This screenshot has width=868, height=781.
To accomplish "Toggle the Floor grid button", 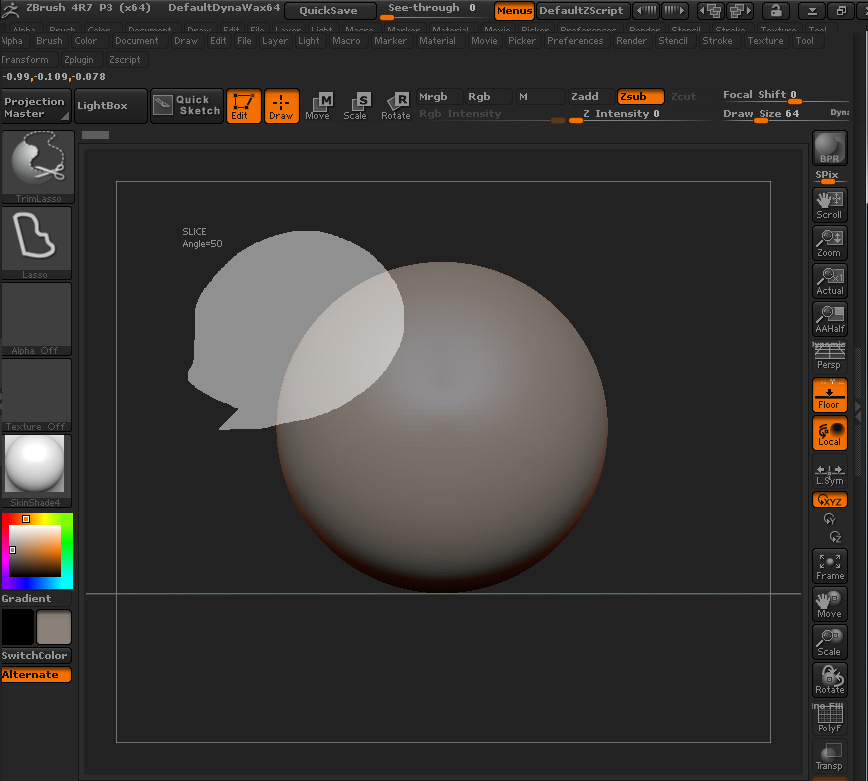I will click(829, 395).
